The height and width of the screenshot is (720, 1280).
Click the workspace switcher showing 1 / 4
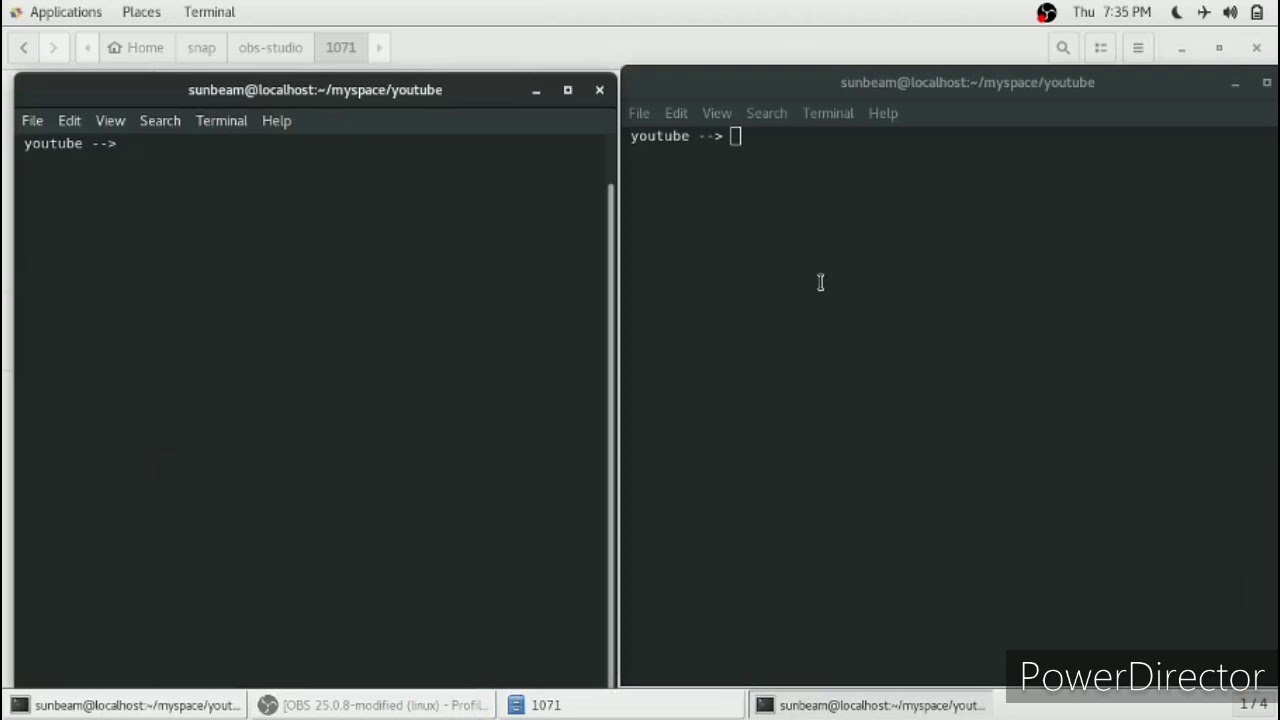coord(1253,705)
